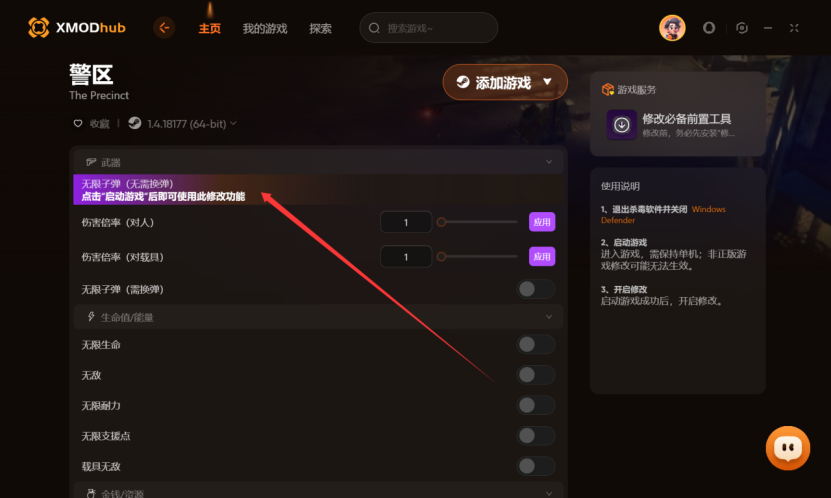Click the 搜索游戏 search field
Screen dimensions: 831x498
coord(429,28)
